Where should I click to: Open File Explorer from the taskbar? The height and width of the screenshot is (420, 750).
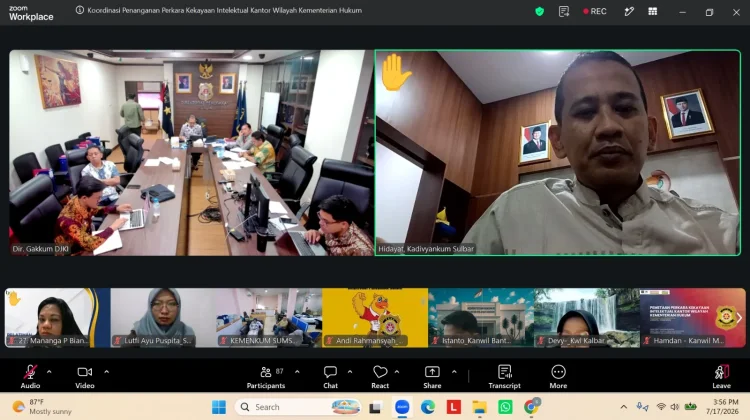click(479, 407)
